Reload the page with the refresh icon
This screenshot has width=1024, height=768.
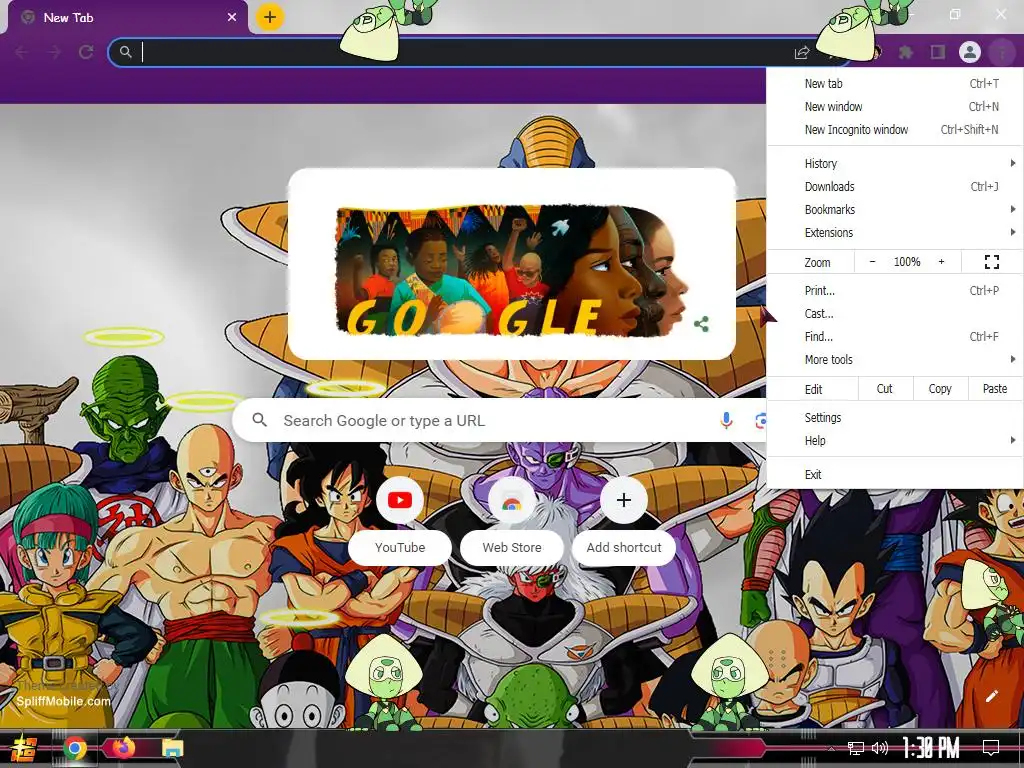pos(86,52)
